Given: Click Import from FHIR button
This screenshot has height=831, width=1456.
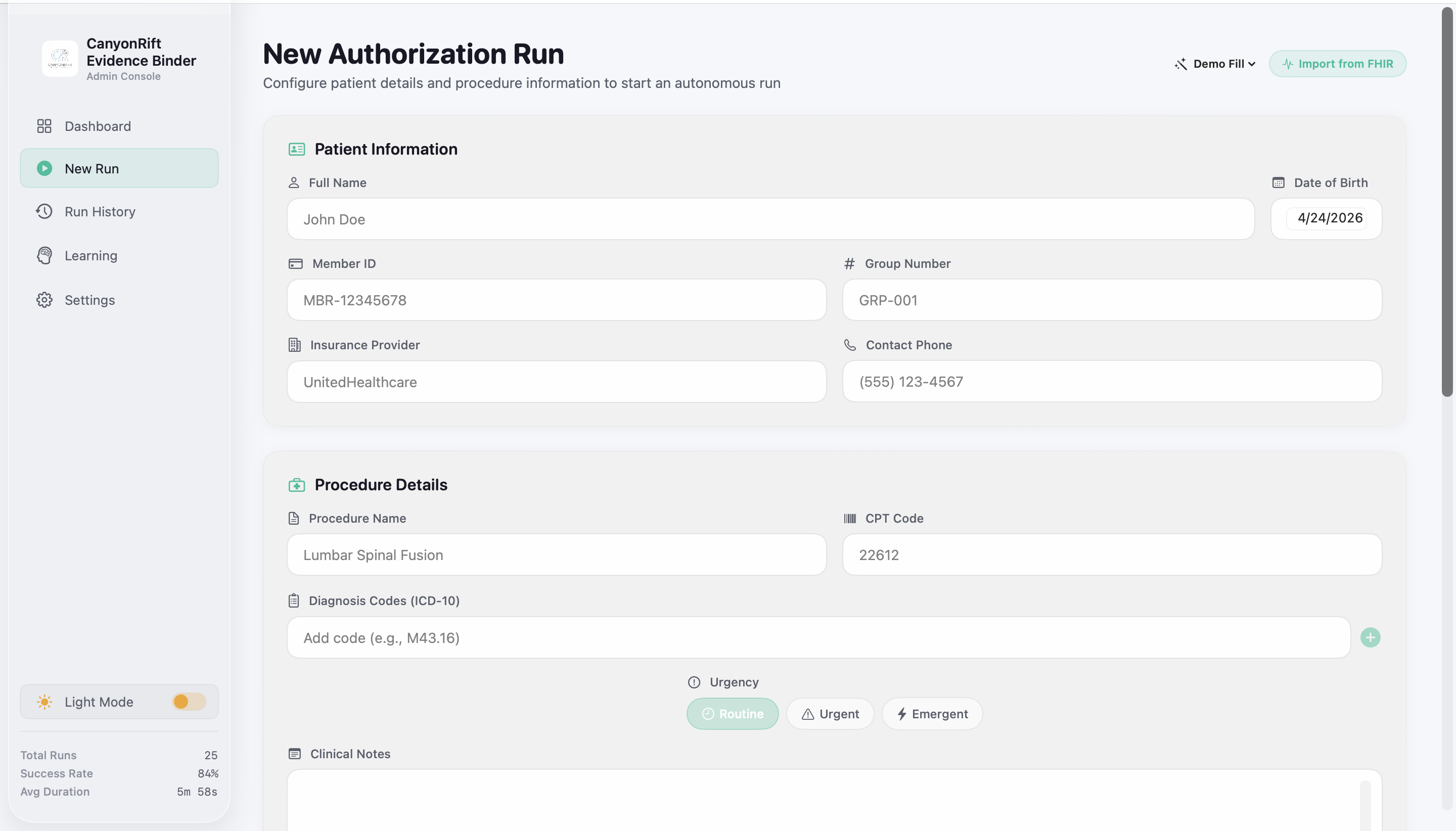Looking at the screenshot, I should point(1337,64).
